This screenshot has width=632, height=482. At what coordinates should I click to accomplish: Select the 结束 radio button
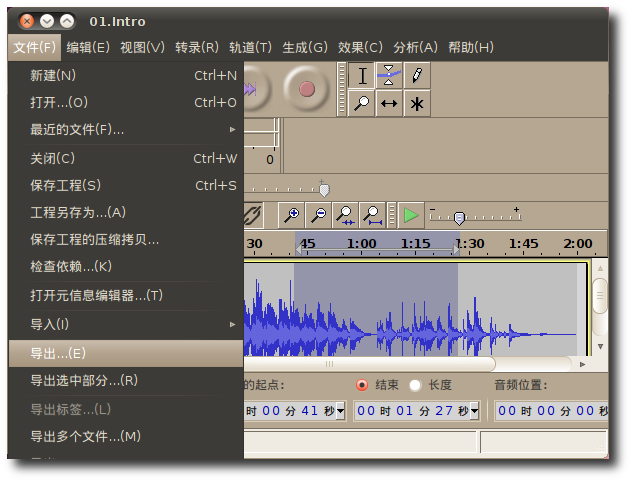[x=362, y=385]
